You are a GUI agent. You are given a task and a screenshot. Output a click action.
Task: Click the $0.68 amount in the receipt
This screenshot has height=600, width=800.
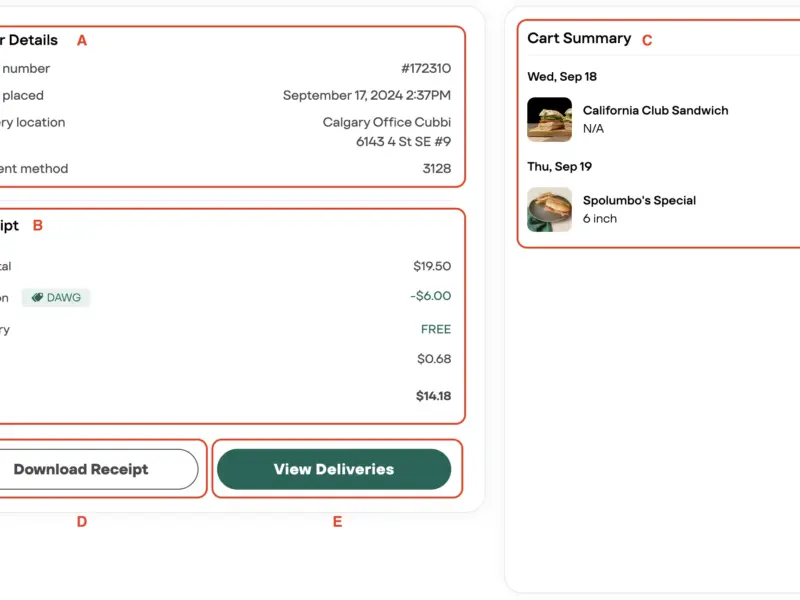pos(434,359)
